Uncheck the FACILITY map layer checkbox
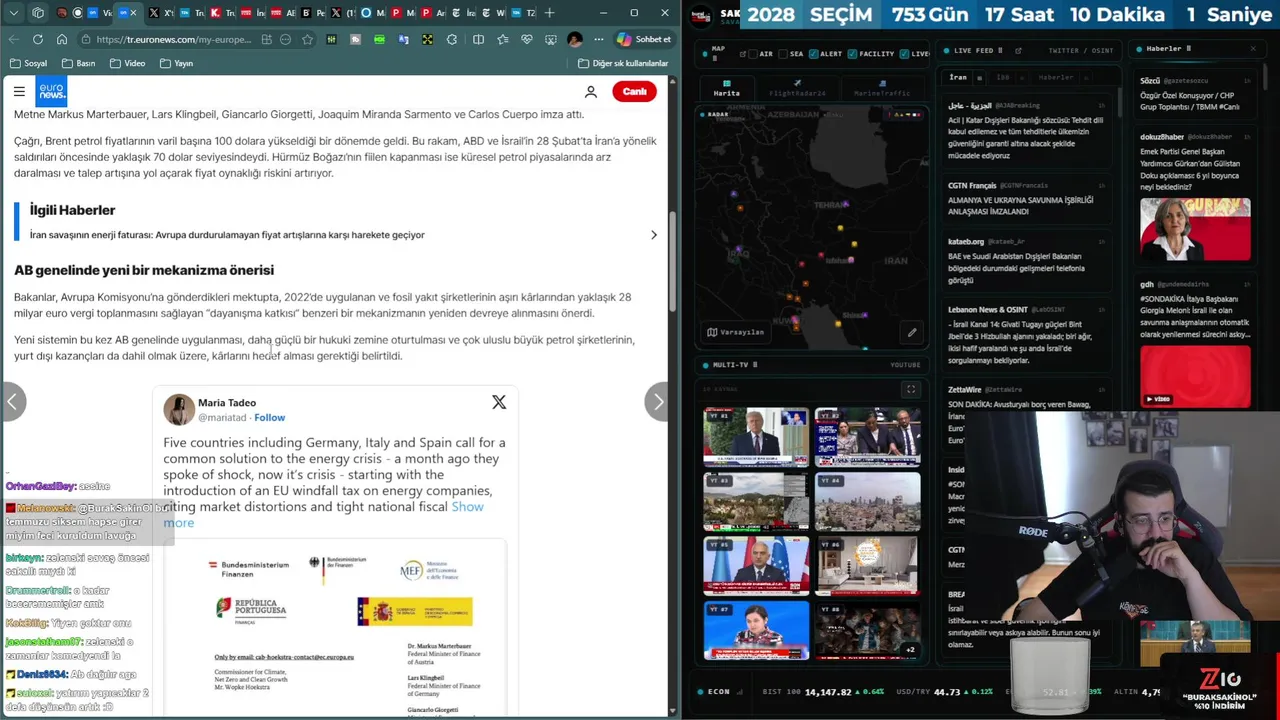Image resolution: width=1280 pixels, height=720 pixels. [852, 54]
